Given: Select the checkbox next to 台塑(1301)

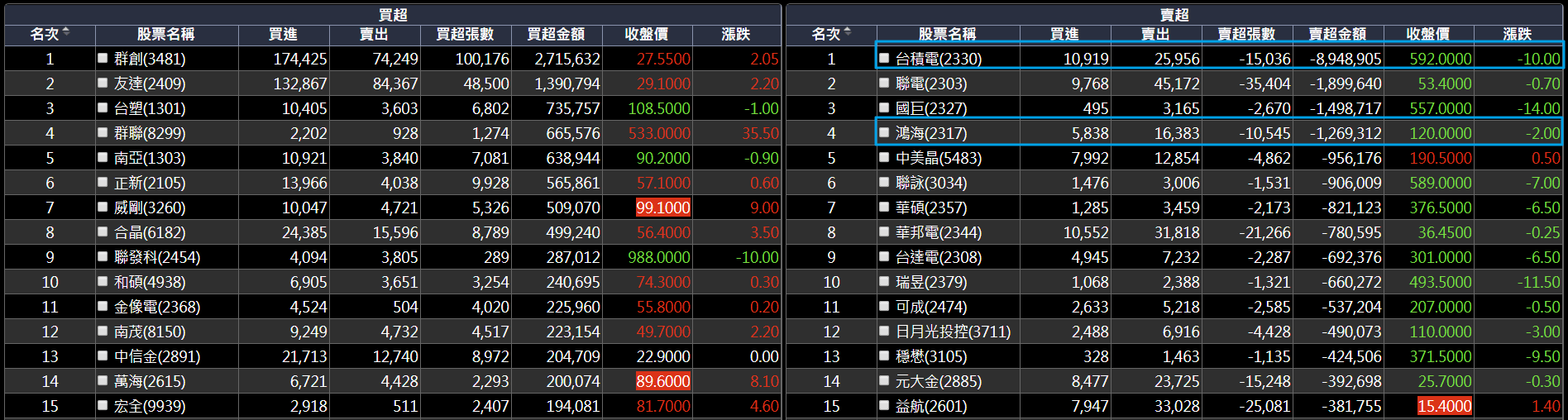Looking at the screenshot, I should (x=103, y=107).
